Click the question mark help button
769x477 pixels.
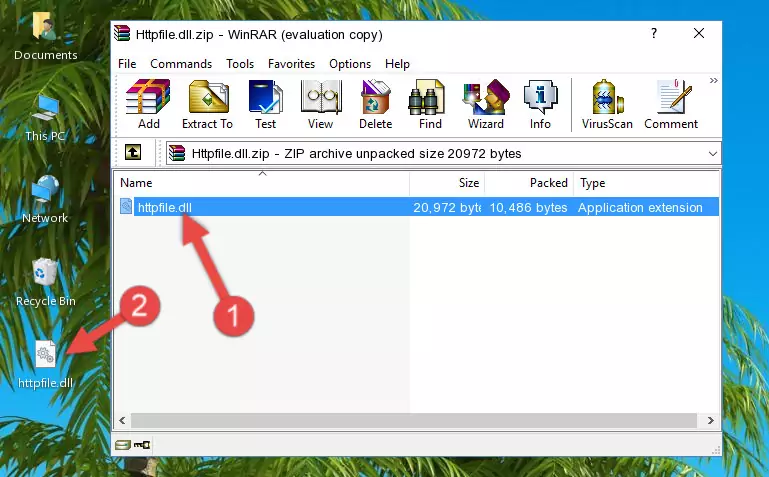click(654, 33)
